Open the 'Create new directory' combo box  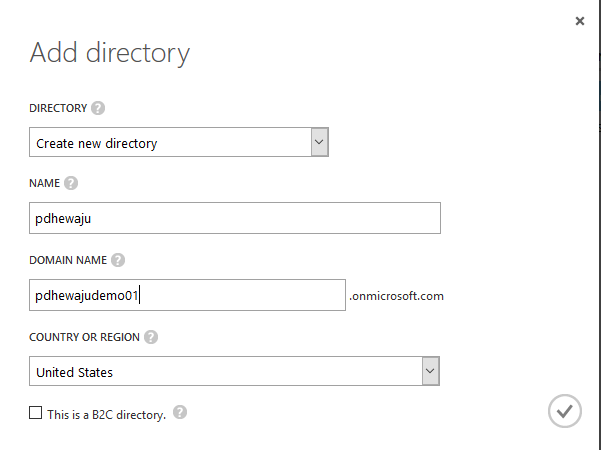[x=179, y=142]
